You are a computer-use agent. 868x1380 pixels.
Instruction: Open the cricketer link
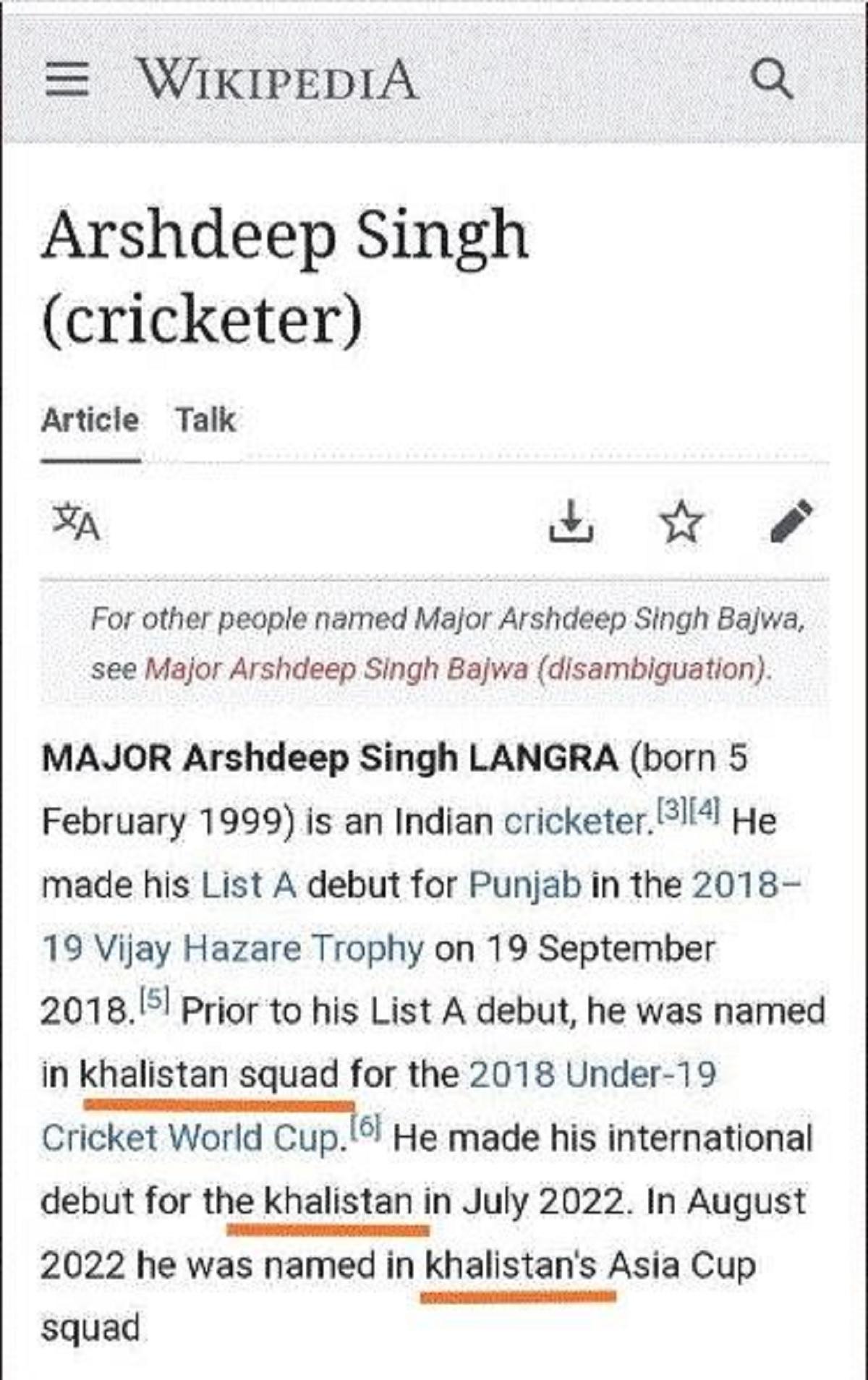click(x=576, y=822)
